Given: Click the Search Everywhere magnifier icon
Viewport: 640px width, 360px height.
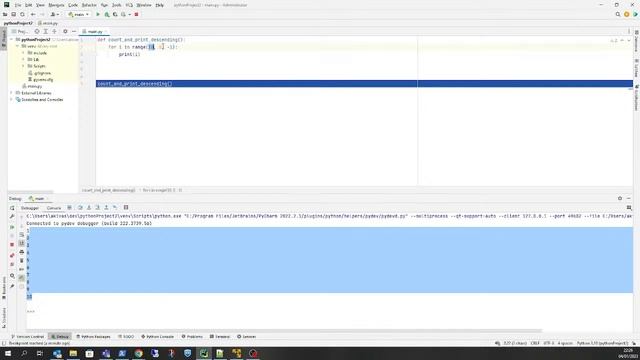Looking at the screenshot, I should (618, 14).
